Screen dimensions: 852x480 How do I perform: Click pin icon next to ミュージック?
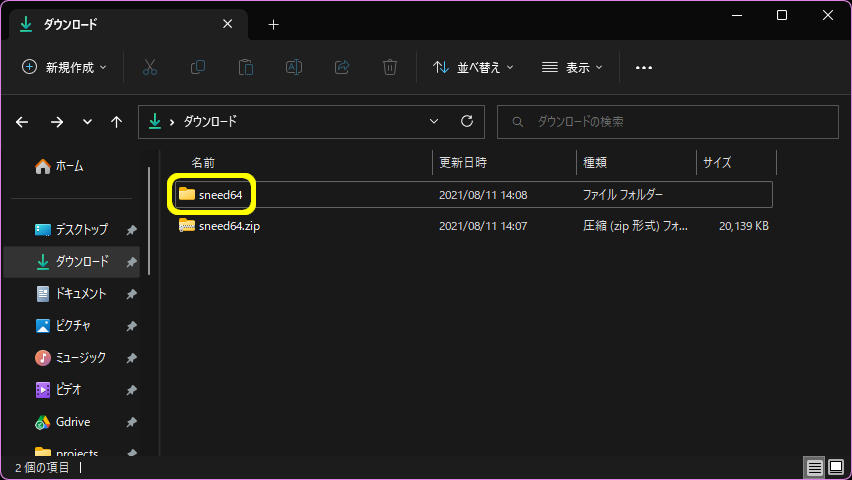131,358
